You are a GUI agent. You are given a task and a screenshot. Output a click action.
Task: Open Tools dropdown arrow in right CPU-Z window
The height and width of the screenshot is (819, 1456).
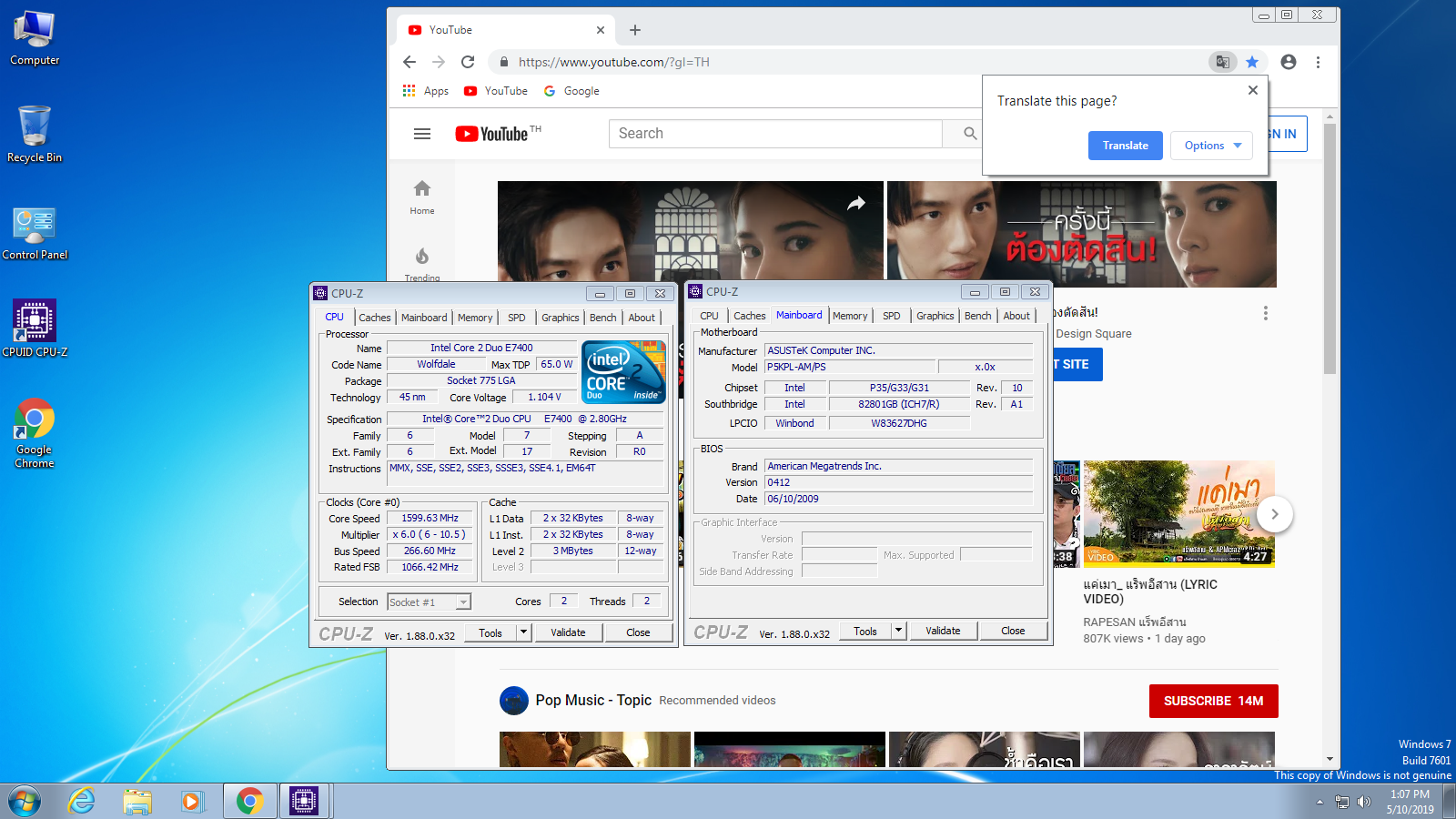coord(899,631)
